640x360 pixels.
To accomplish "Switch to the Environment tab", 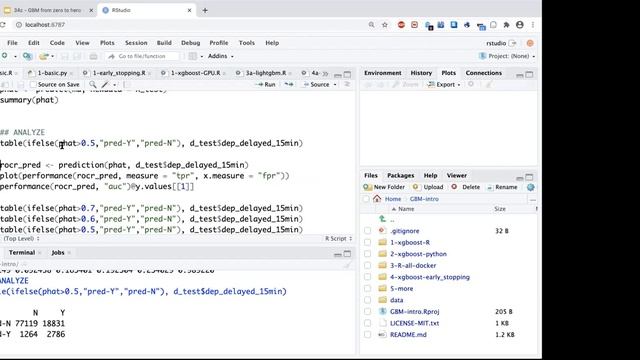I will [383, 73].
